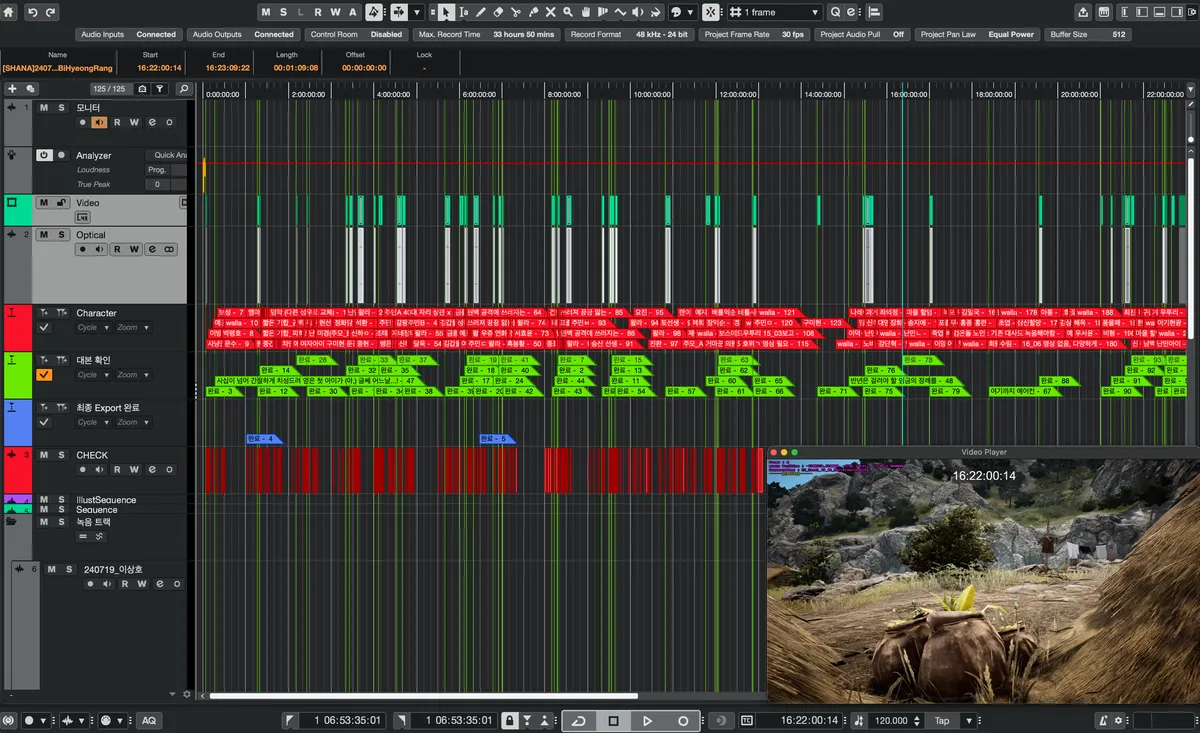Toggle Snap on or off
The height and width of the screenshot is (733, 1200).
tap(710, 12)
